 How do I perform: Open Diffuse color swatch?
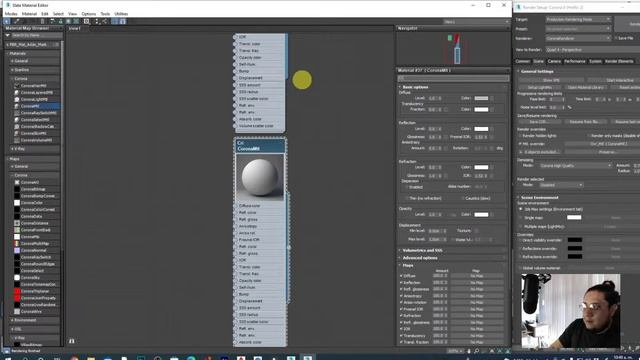(481, 98)
